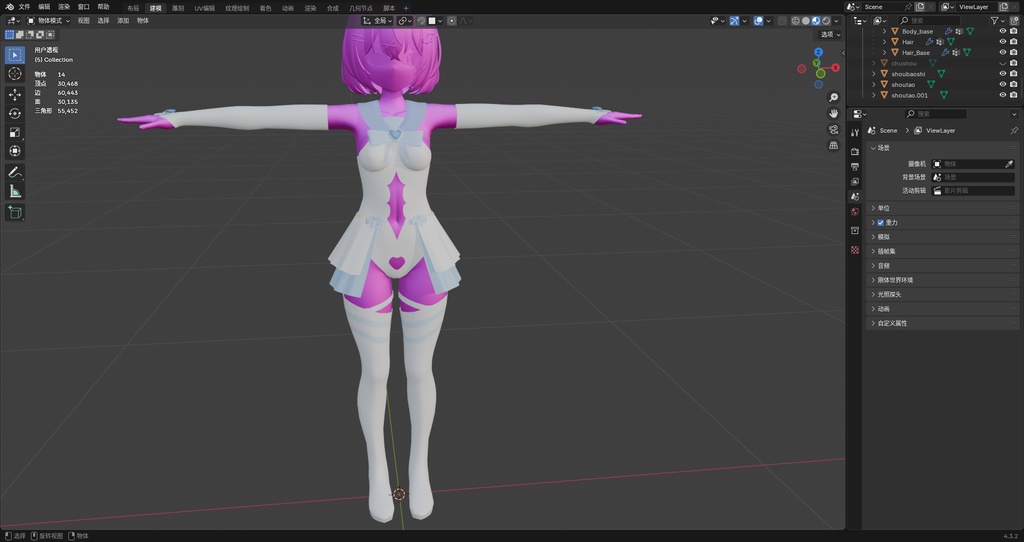The width and height of the screenshot is (1024, 542).
Task: Click the 背景场景 scene field
Action: [x=973, y=177]
